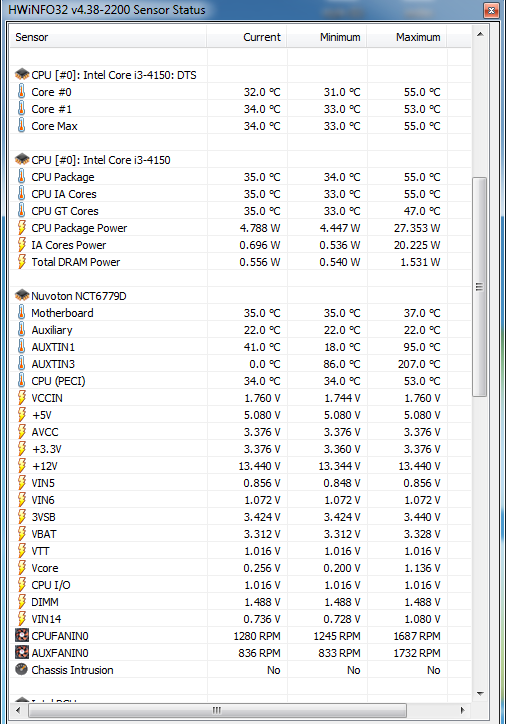Click the Minimum column header

pos(326,37)
